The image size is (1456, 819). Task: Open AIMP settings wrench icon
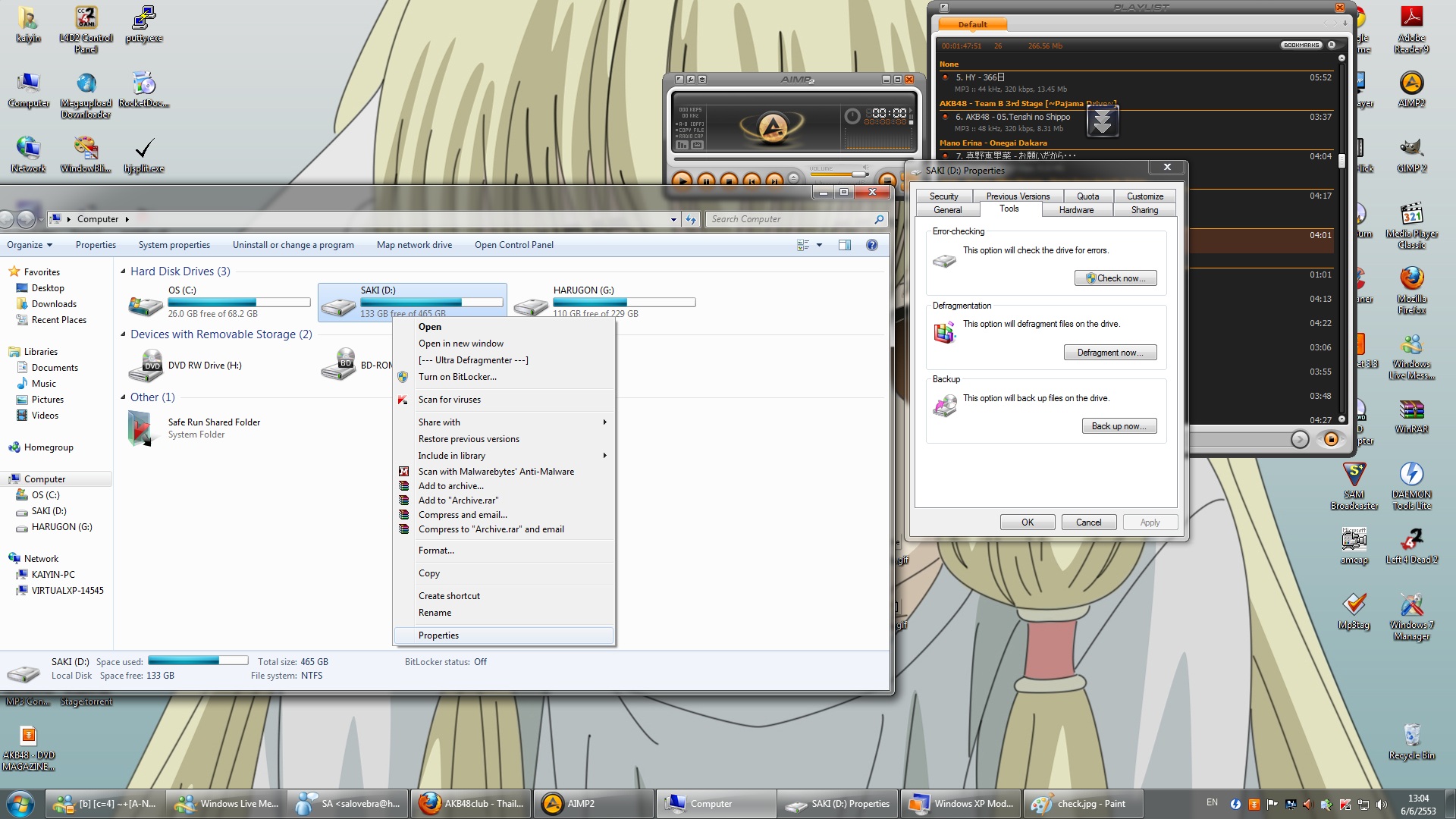click(690, 80)
